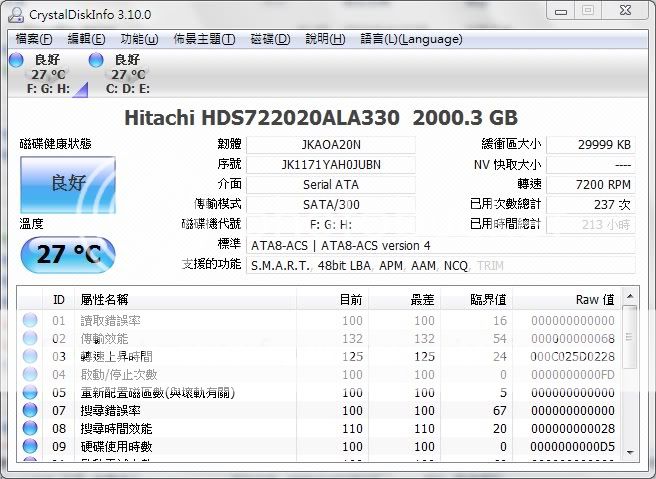Click the power on hours field 213 小時
This screenshot has height=479, width=656.
pyautogui.click(x=591, y=225)
